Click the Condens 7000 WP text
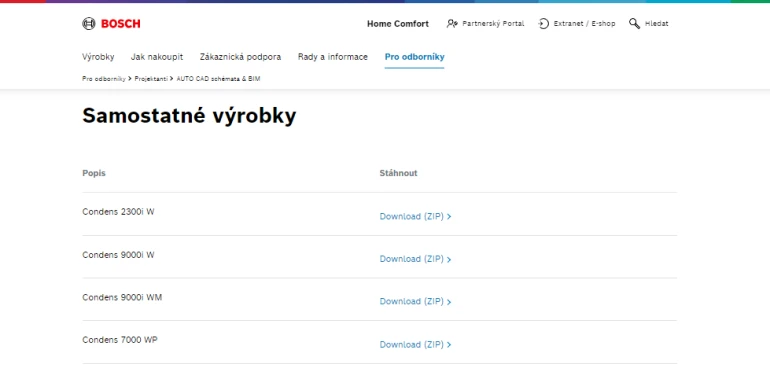770x368 pixels. point(120,340)
